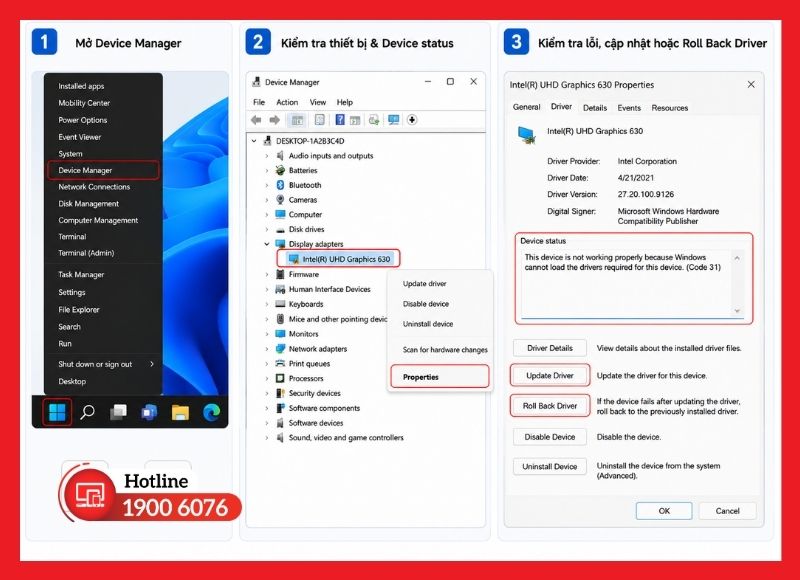800x580 pixels.
Task: Expand the Shut down or sign out submenu
Action: [152, 364]
